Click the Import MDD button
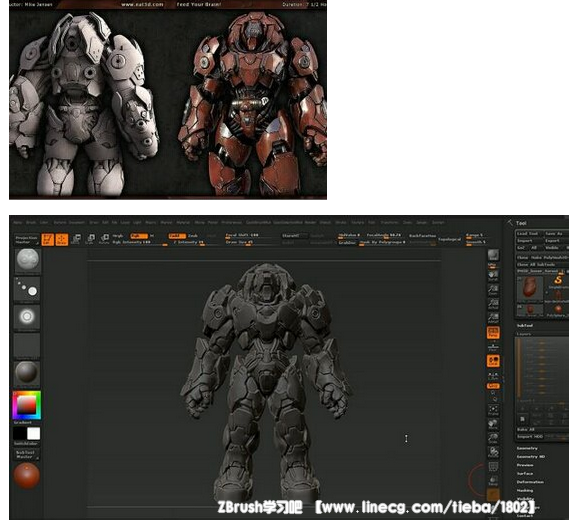Image resolution: width=572 pixels, height=524 pixels. (x=530, y=437)
